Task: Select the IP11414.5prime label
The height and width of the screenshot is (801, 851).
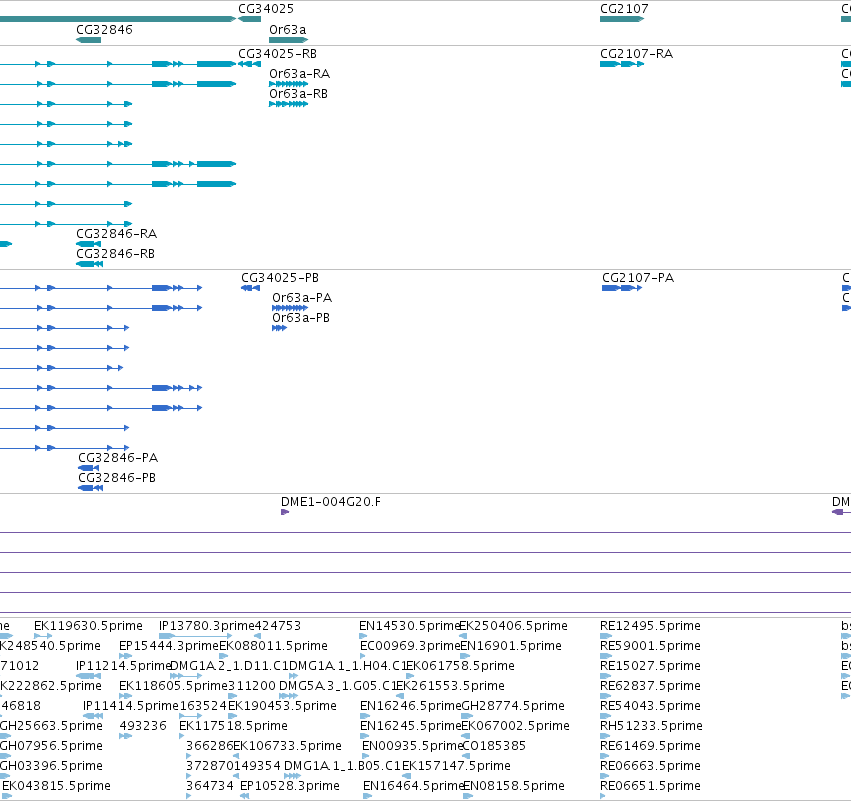Action: pyautogui.click(x=130, y=707)
